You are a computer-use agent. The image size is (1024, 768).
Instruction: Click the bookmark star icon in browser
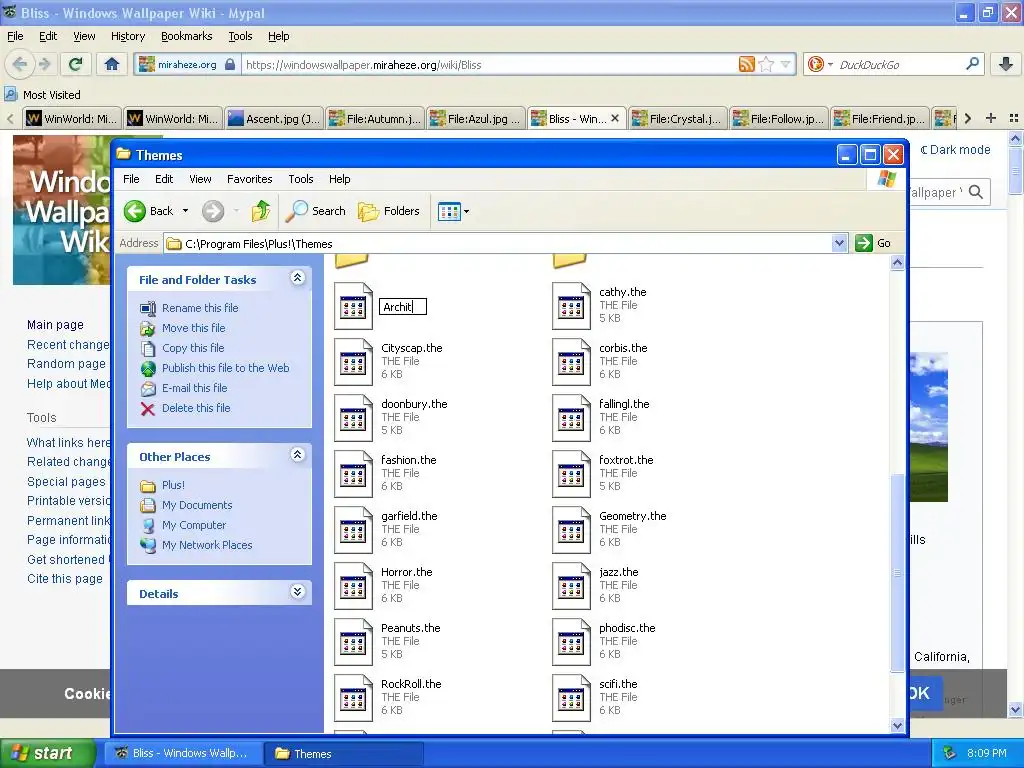click(x=767, y=64)
